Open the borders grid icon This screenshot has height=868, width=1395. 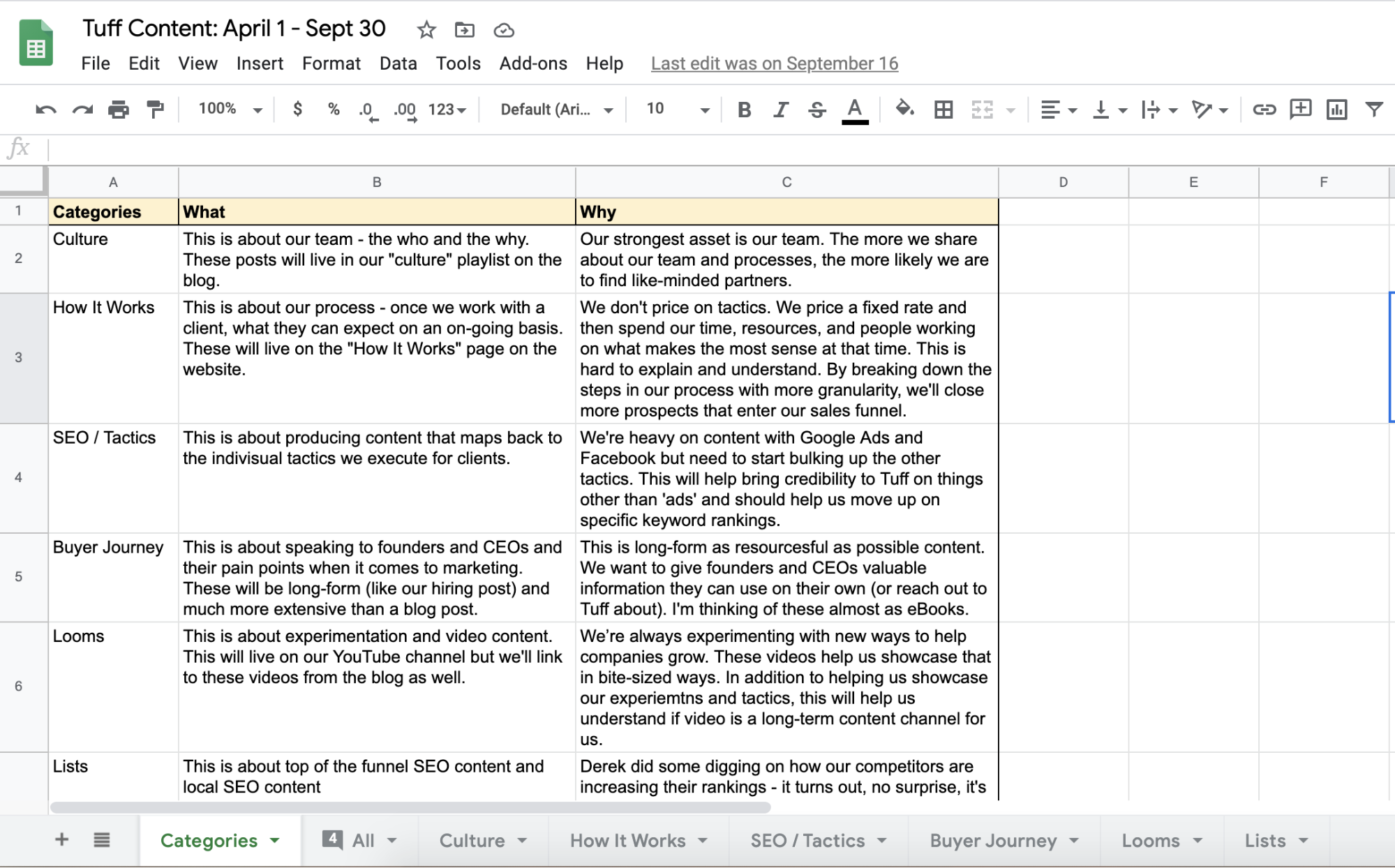(943, 110)
